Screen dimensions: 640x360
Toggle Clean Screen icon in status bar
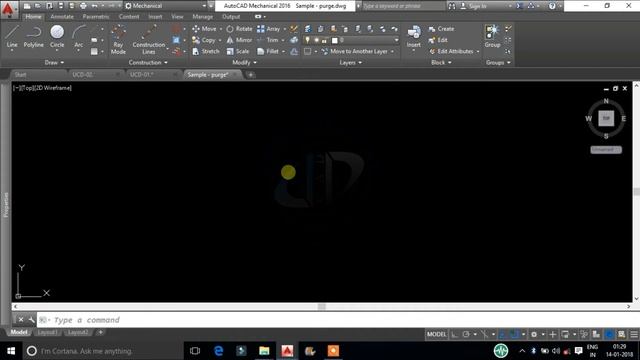tap(622, 334)
